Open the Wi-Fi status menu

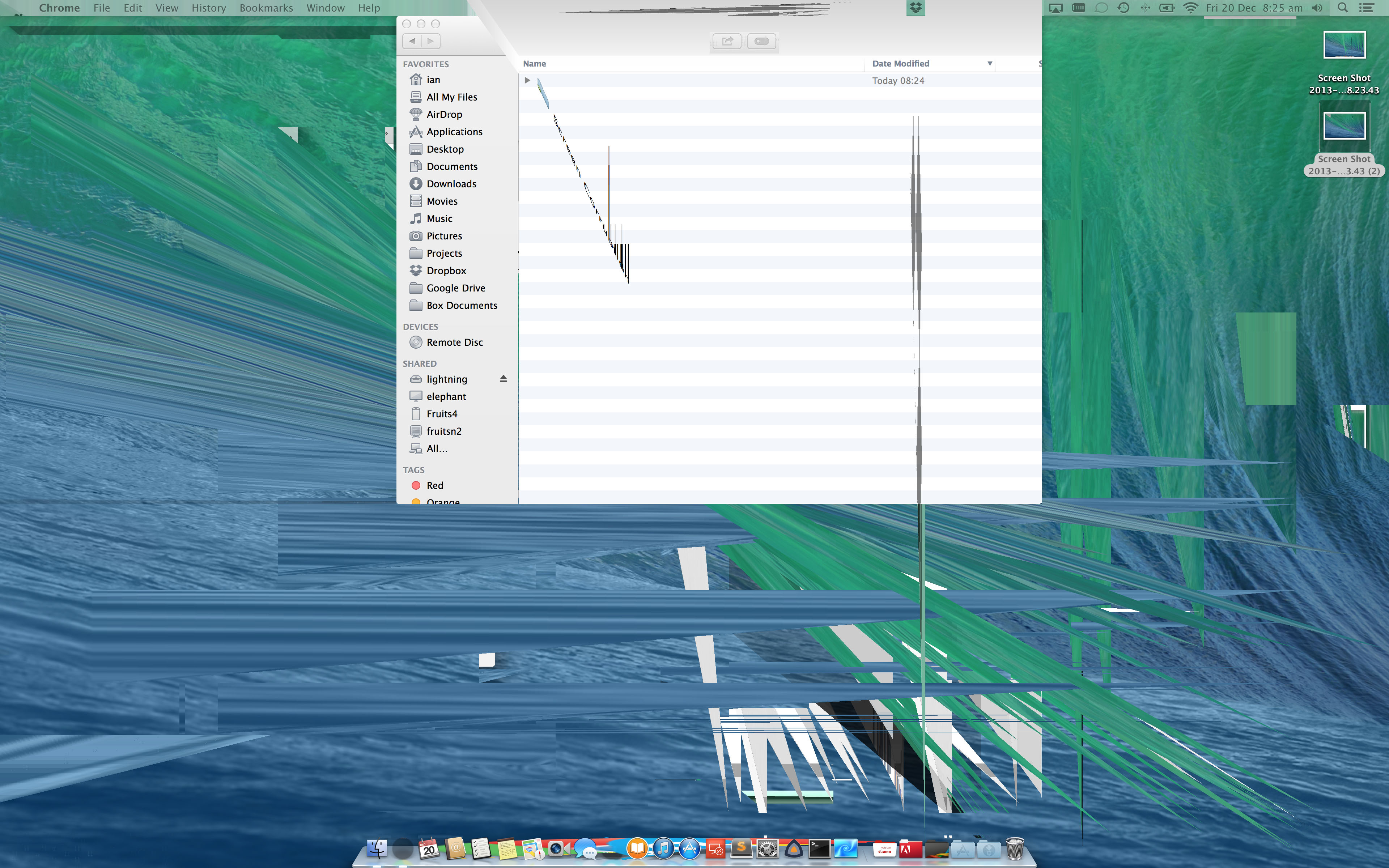[x=1190, y=8]
